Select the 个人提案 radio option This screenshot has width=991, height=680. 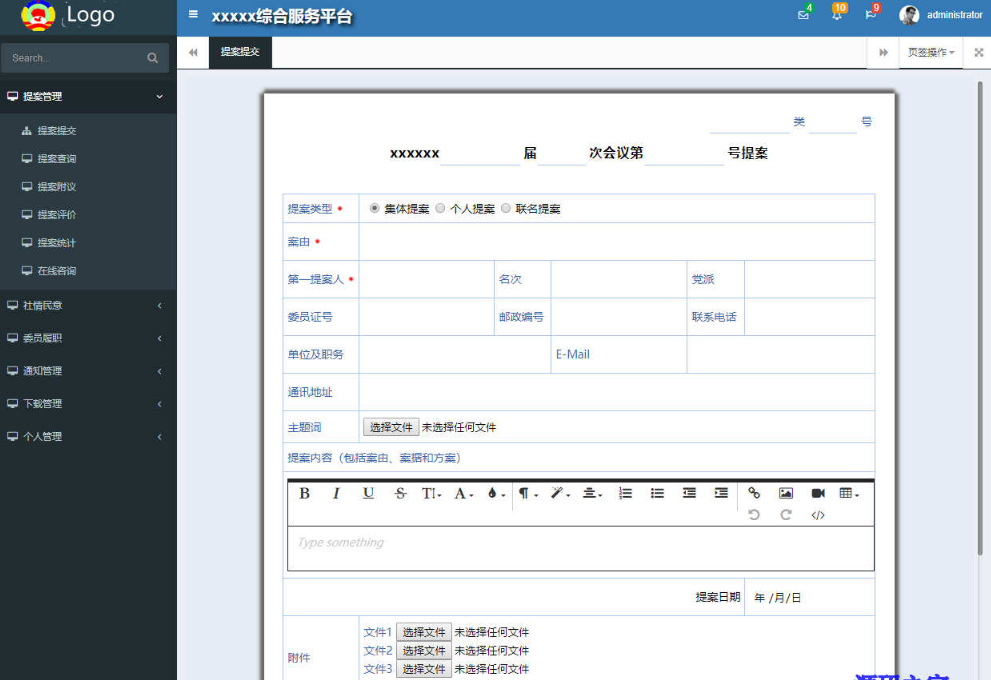tap(440, 208)
